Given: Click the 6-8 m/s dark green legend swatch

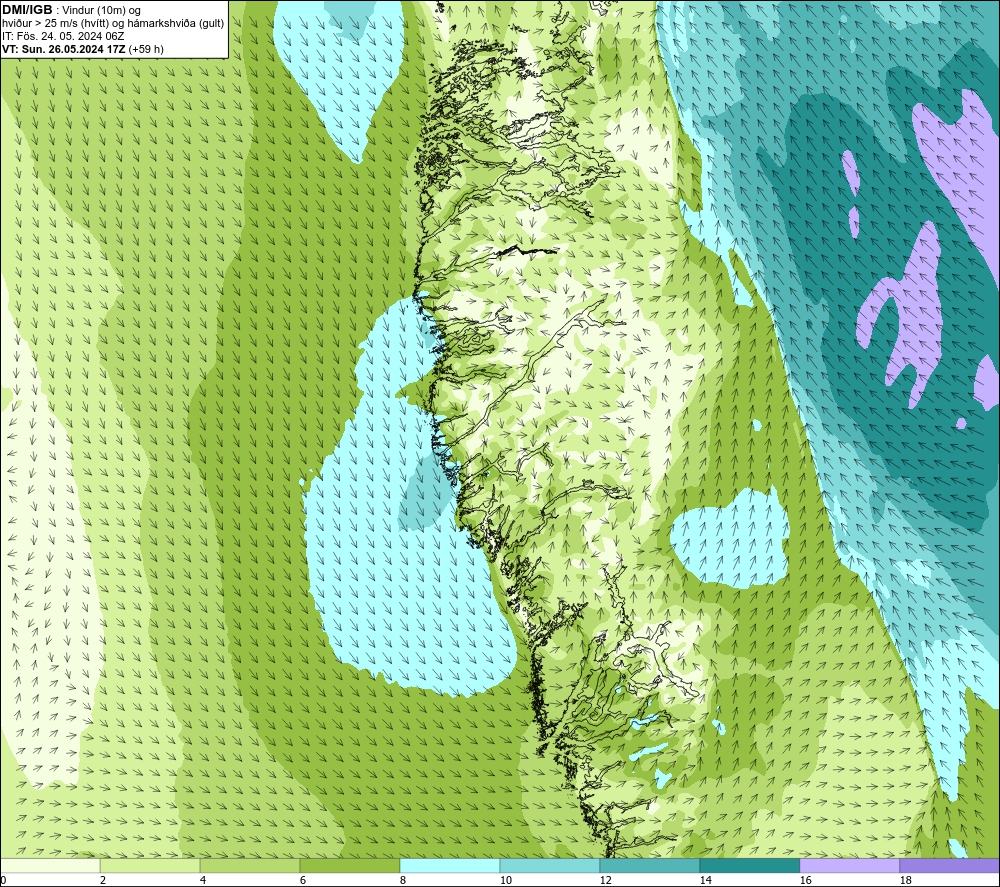Looking at the screenshot, I should click(349, 865).
